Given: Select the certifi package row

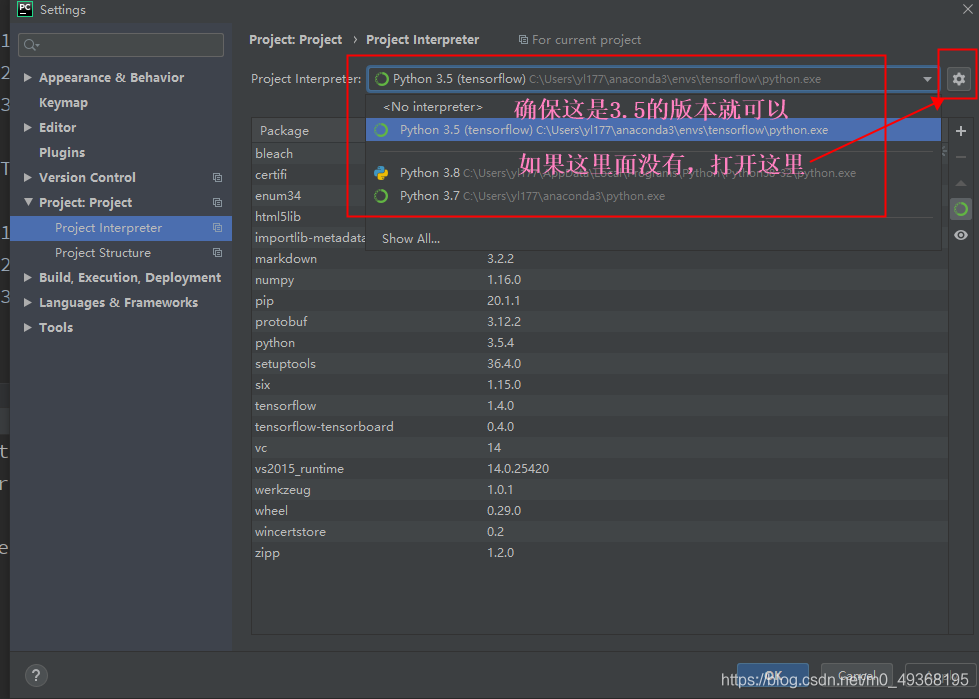Looking at the screenshot, I should coord(309,175).
